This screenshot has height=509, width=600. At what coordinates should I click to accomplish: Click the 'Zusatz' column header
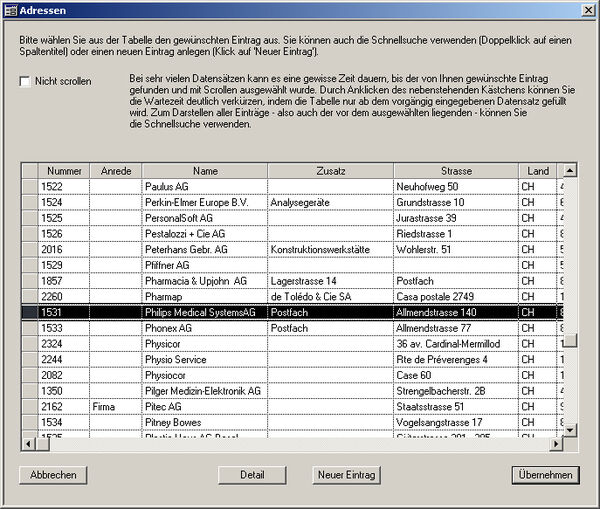pyautogui.click(x=330, y=171)
